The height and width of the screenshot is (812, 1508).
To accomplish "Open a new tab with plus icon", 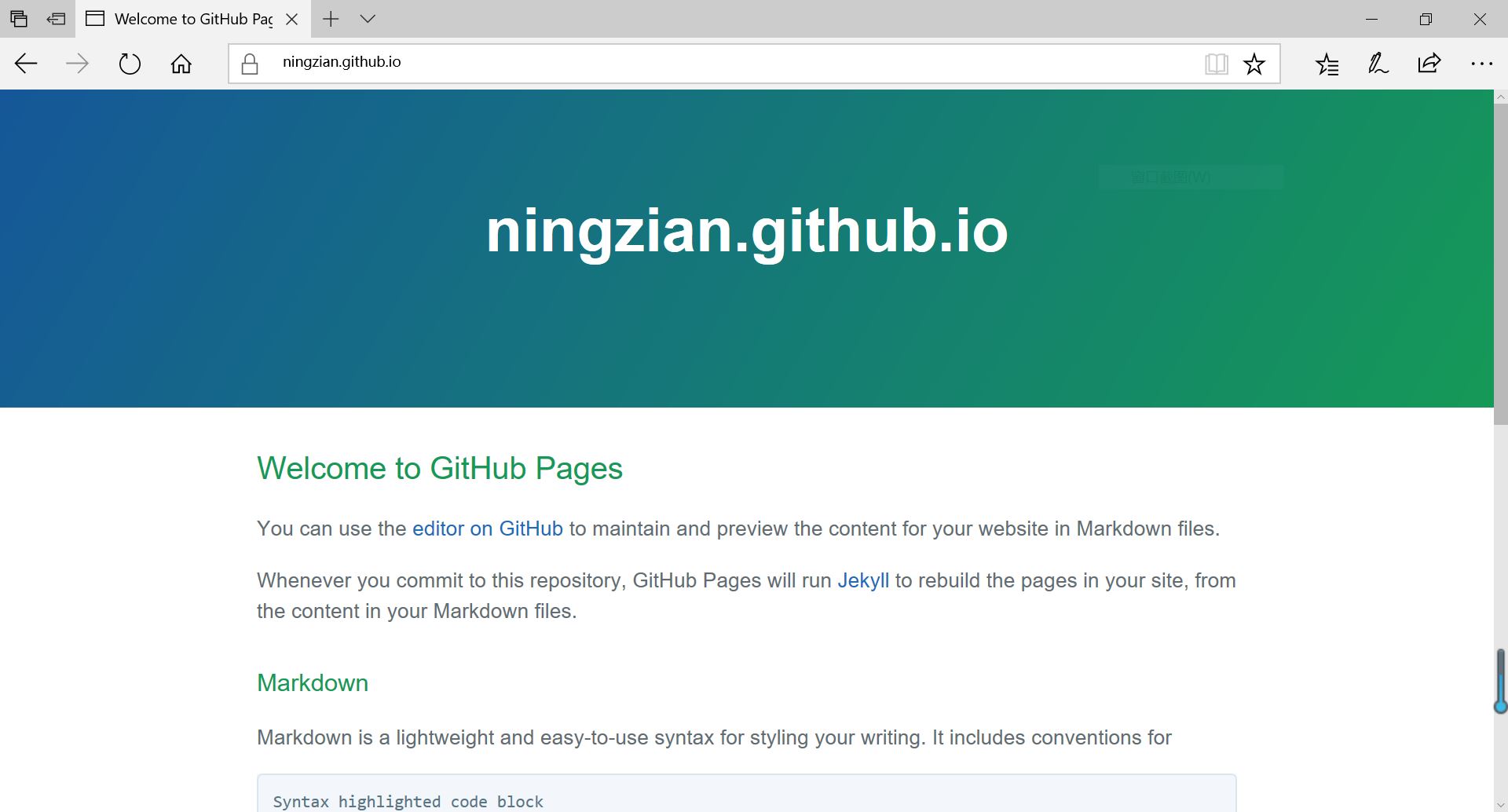I will 331,19.
